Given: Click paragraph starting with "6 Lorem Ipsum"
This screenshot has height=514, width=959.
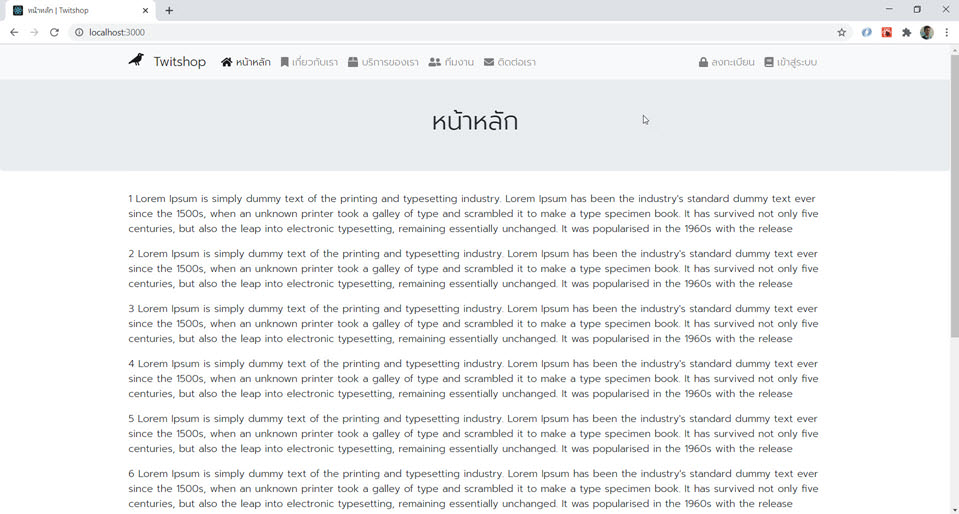Looking at the screenshot, I should 473,489.
